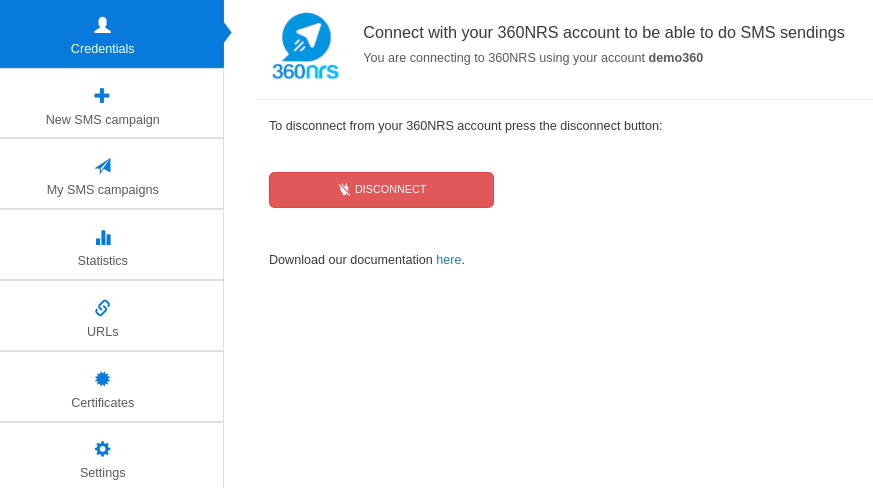
Task: Go to New SMS campaign tab
Action: click(102, 120)
